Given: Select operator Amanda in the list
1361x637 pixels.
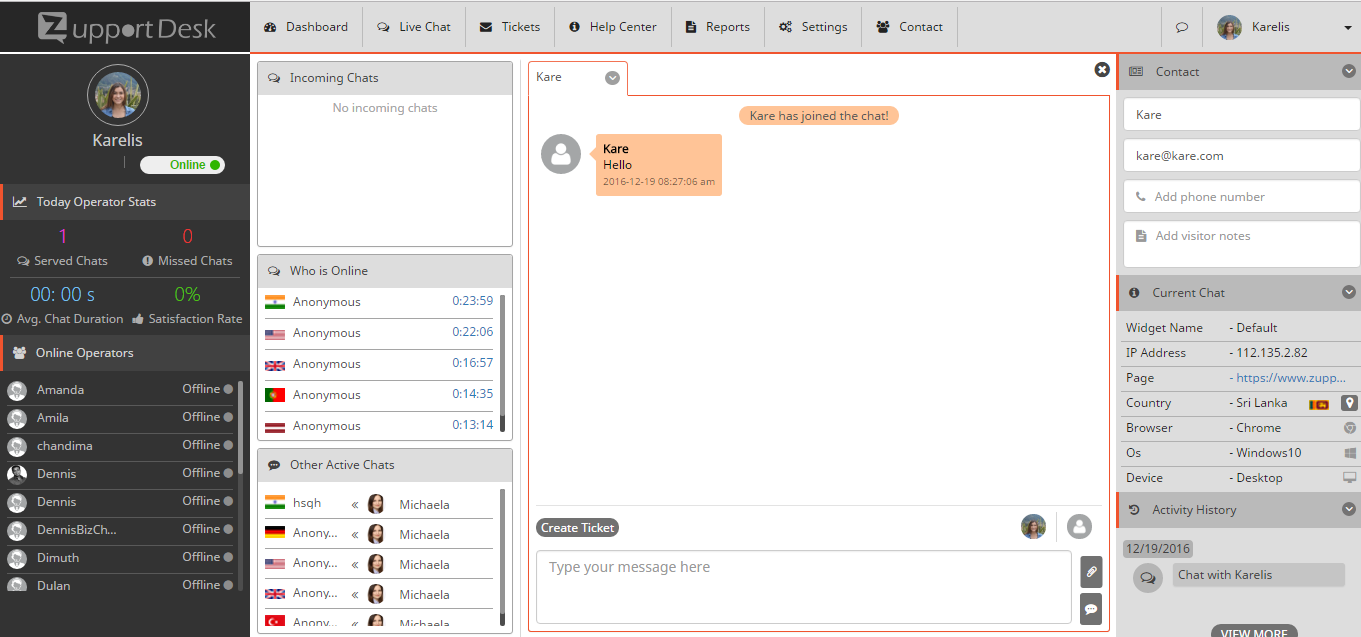Looking at the screenshot, I should [120, 390].
